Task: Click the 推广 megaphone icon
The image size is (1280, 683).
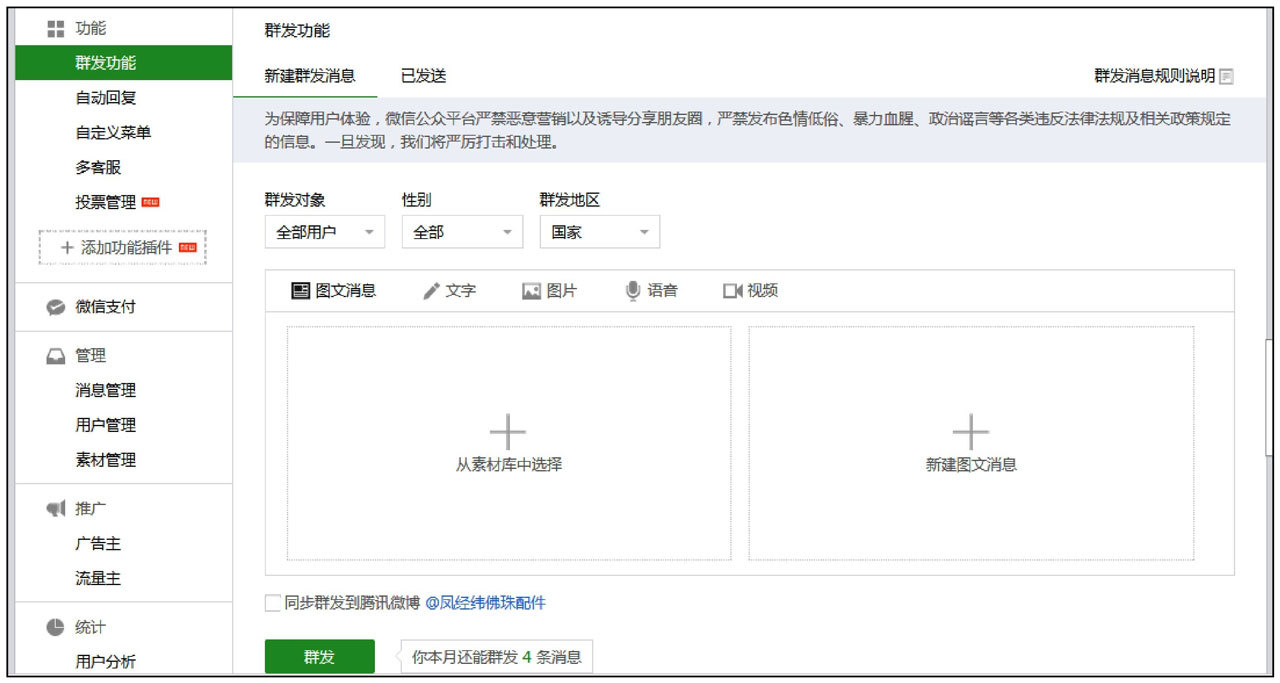Action: tap(56, 509)
